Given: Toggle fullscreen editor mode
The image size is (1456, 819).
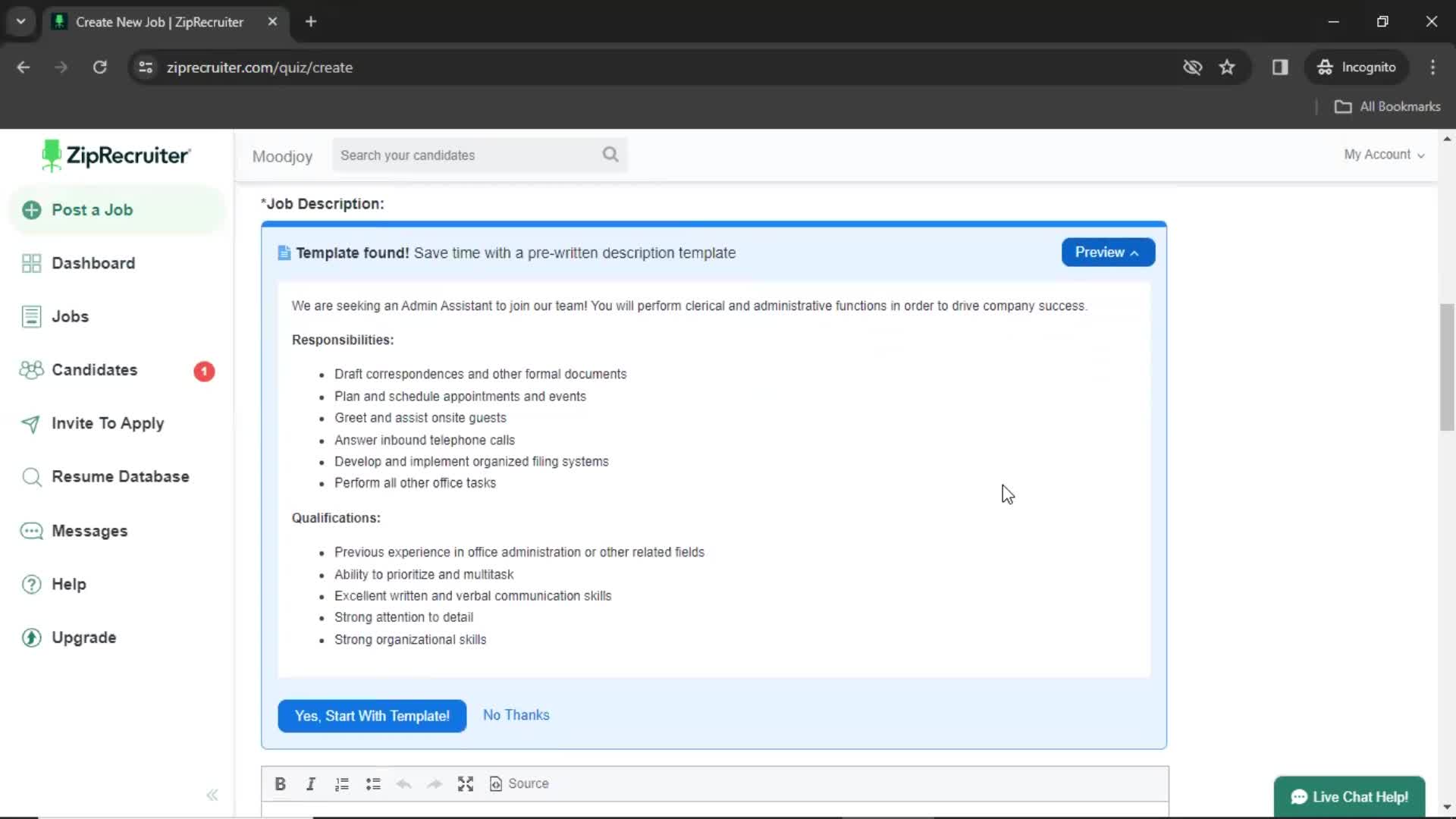Looking at the screenshot, I should (464, 783).
